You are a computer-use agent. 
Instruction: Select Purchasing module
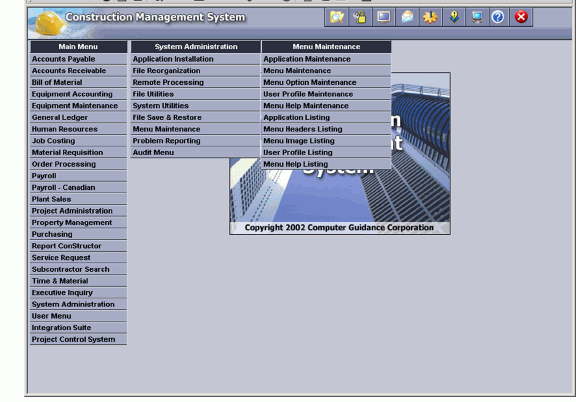(79, 234)
